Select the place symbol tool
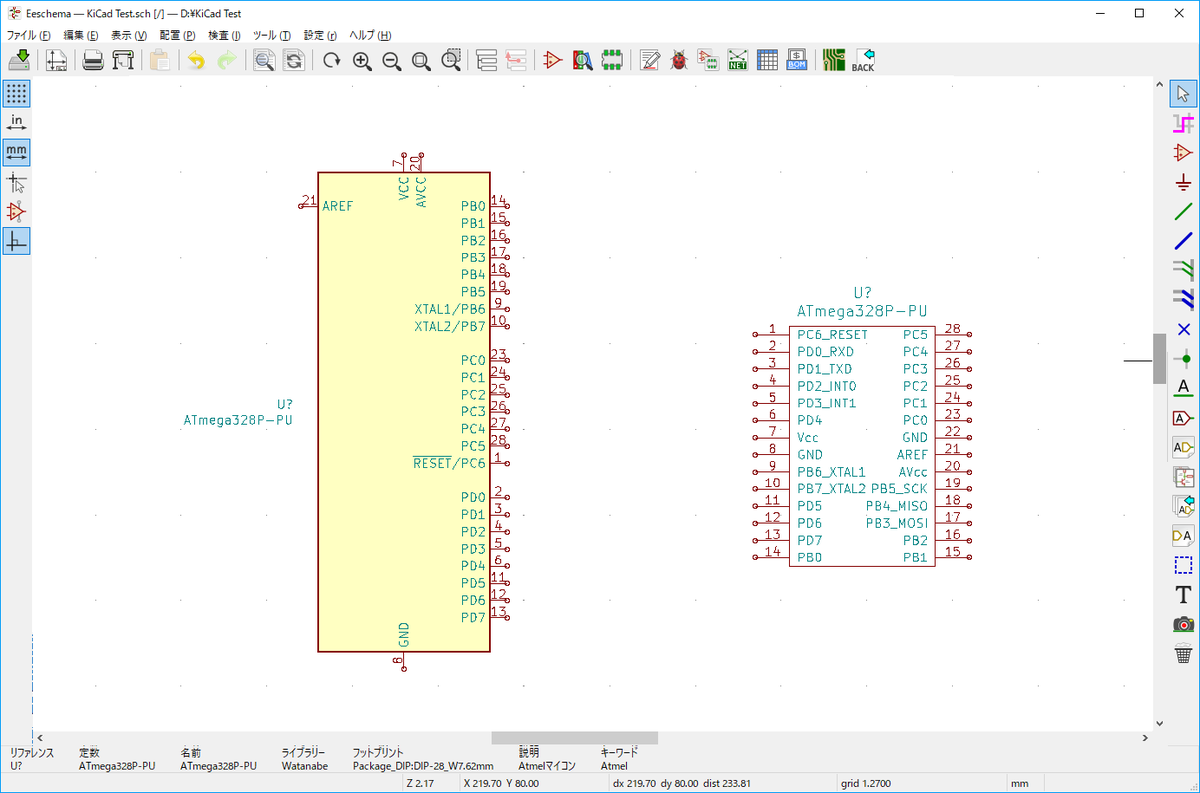Viewport: 1200px width, 793px height. coord(1183,153)
